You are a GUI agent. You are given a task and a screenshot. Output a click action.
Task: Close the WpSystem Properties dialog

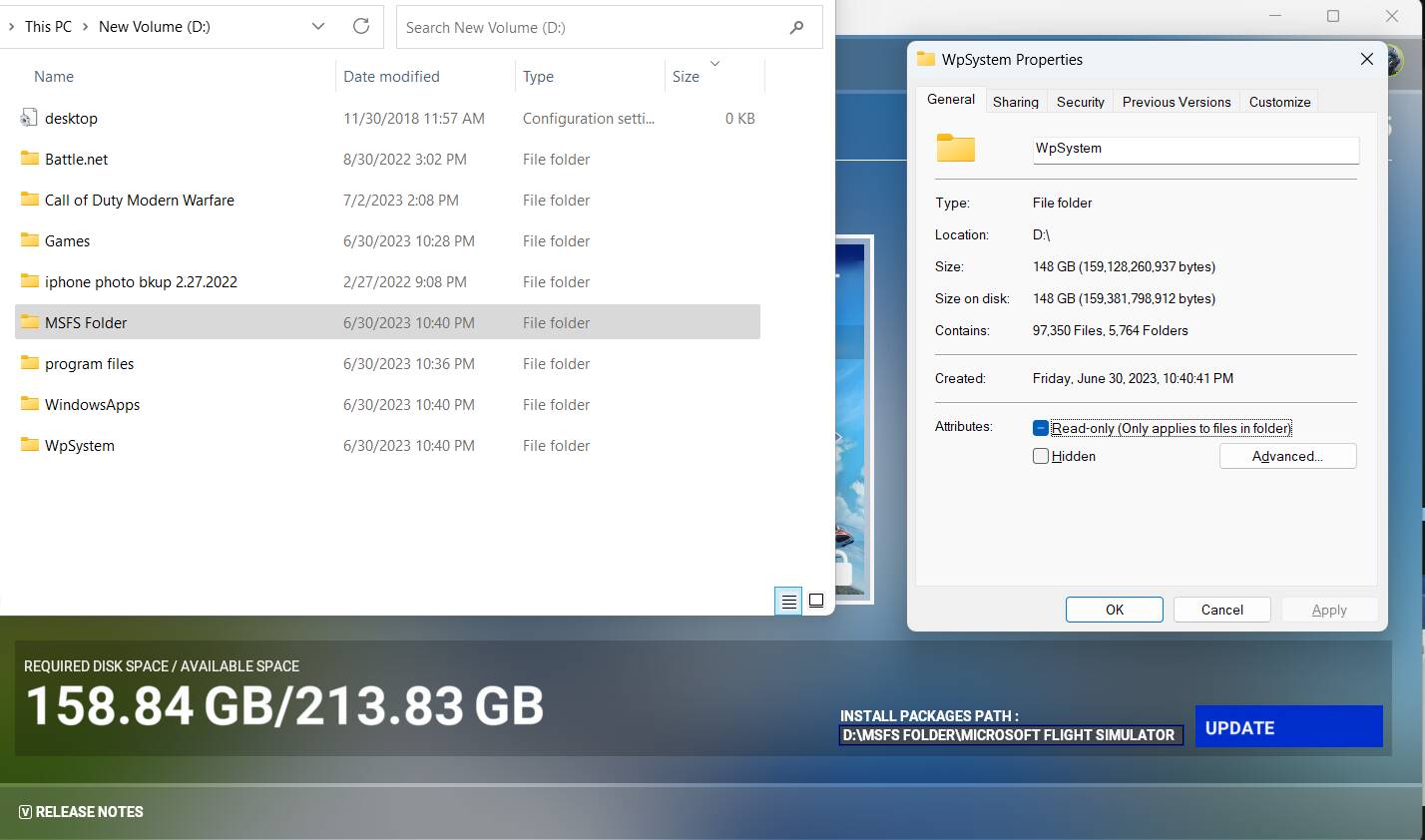tap(1366, 60)
